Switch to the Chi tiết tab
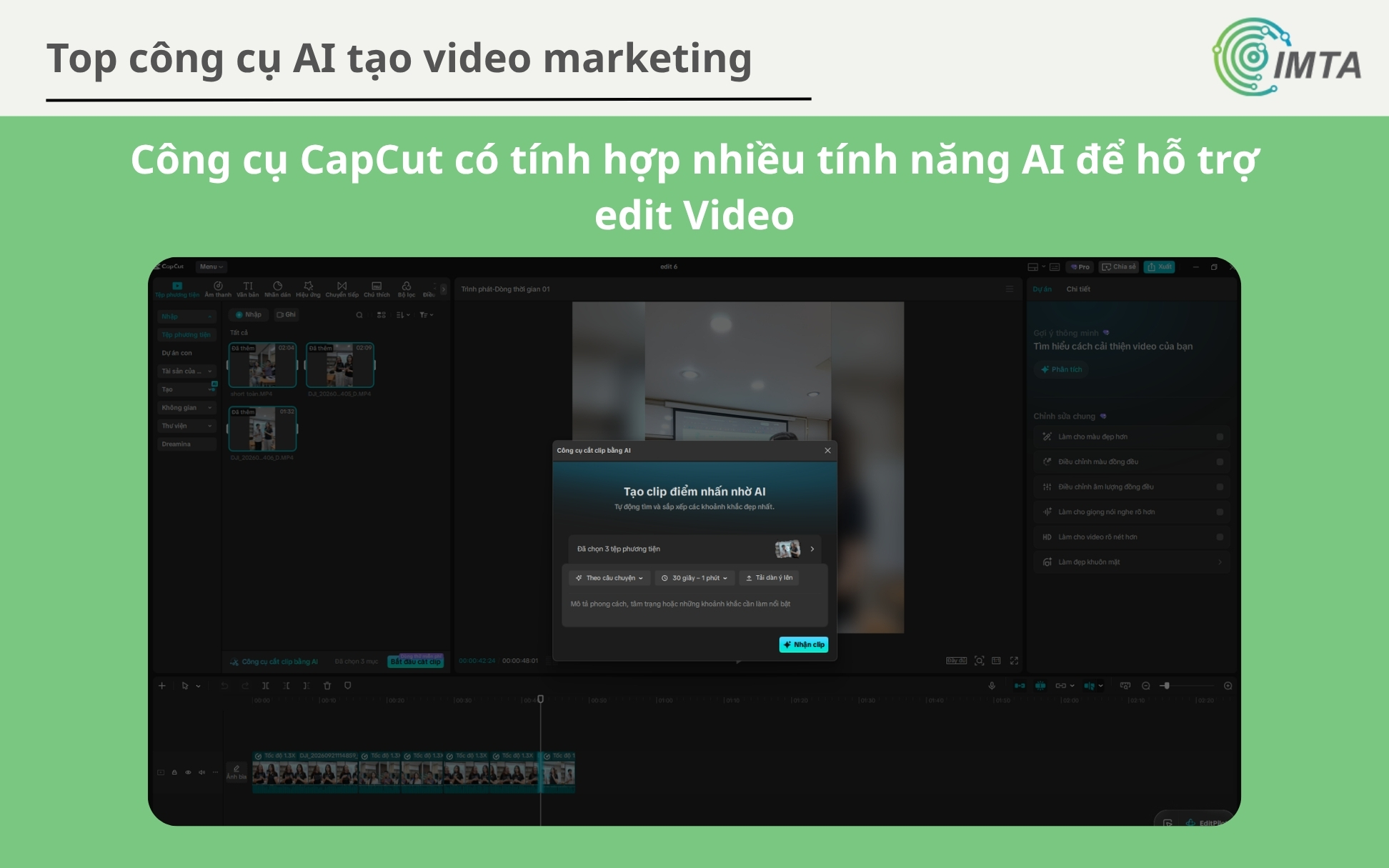 point(1078,289)
